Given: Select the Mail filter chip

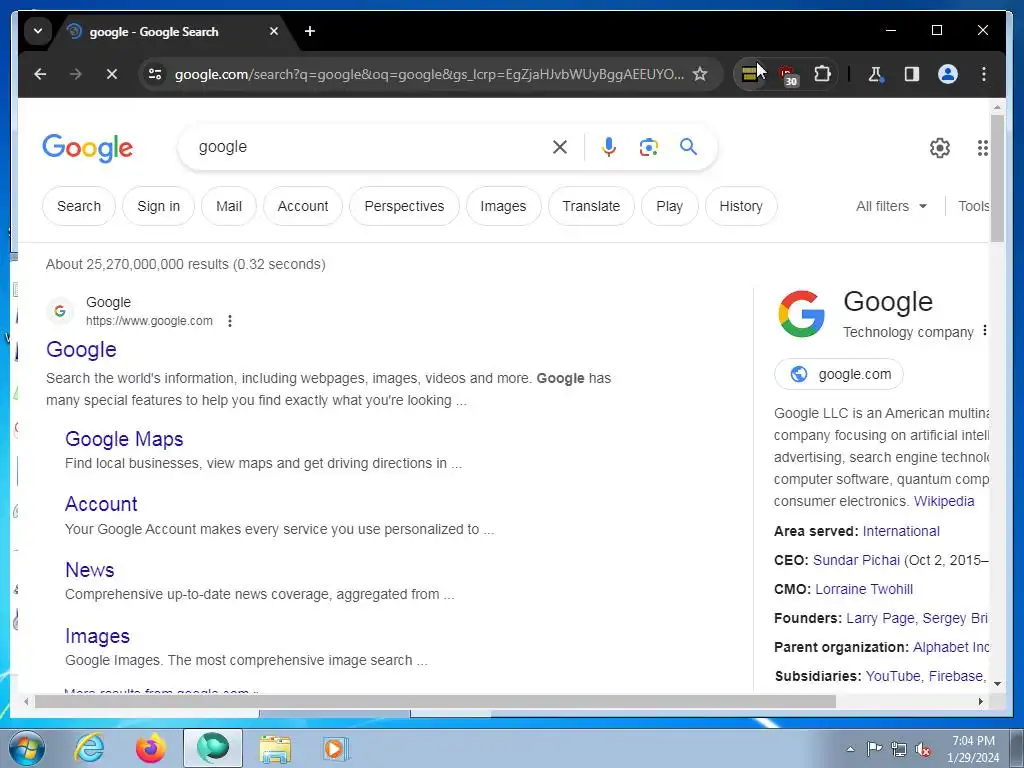Looking at the screenshot, I should (x=229, y=206).
